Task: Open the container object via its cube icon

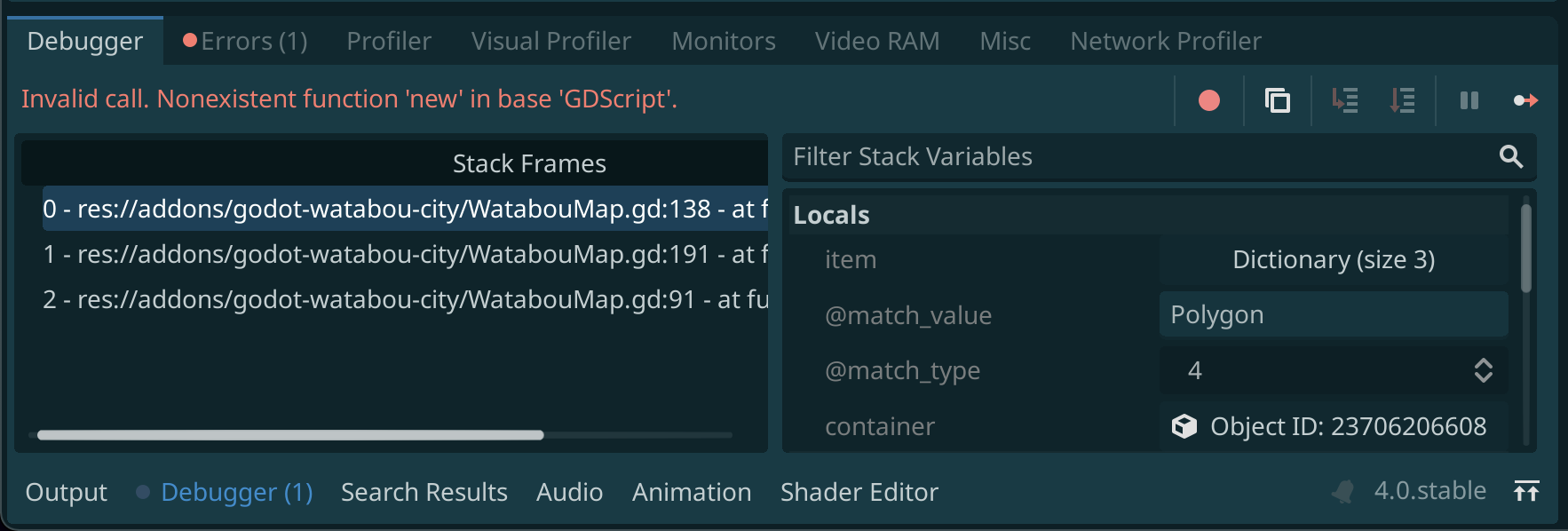Action: (1184, 426)
